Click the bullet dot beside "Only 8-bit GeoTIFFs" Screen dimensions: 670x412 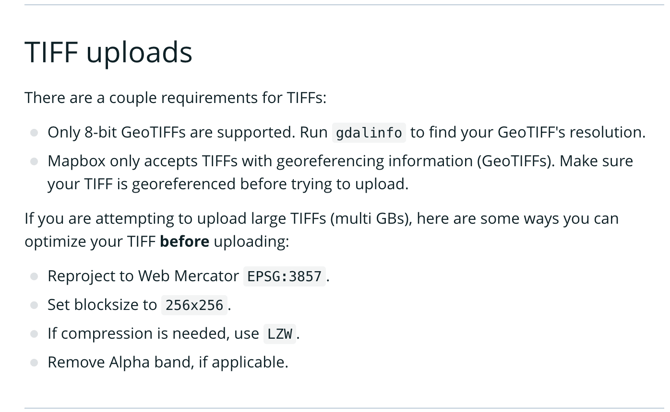(x=34, y=133)
